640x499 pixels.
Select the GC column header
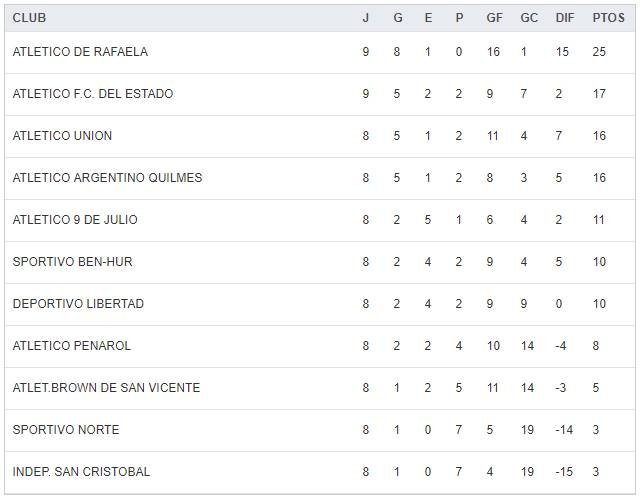click(x=529, y=18)
